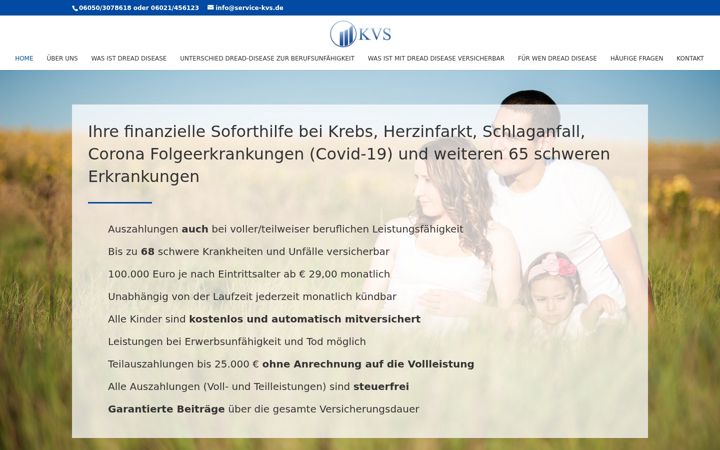Click 'Alle Auszahlungen (Voll- und Teilleistungen)' line
Viewport: 720px width, 450px height.
[x=259, y=387]
